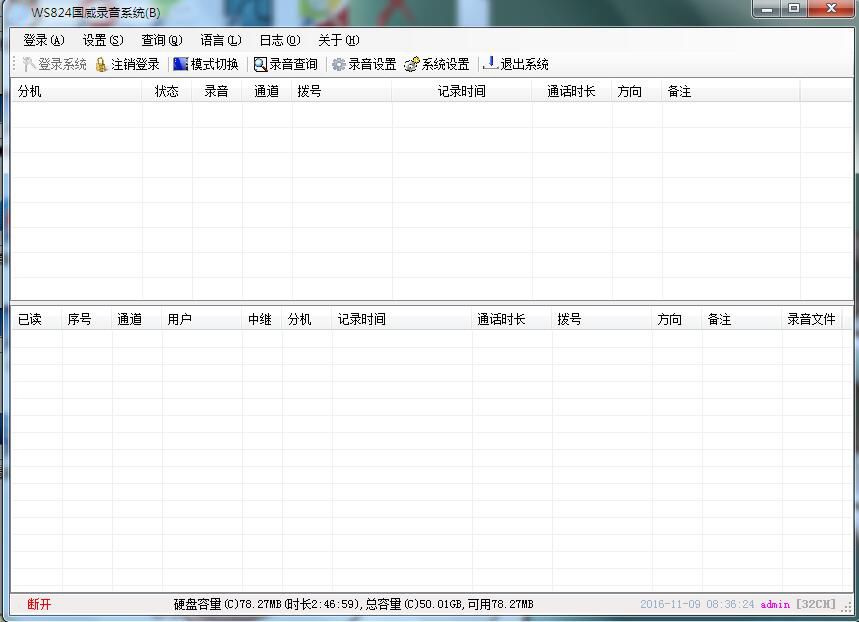Click the 拨号 header in lower table
859x622 pixels.
tap(602, 319)
